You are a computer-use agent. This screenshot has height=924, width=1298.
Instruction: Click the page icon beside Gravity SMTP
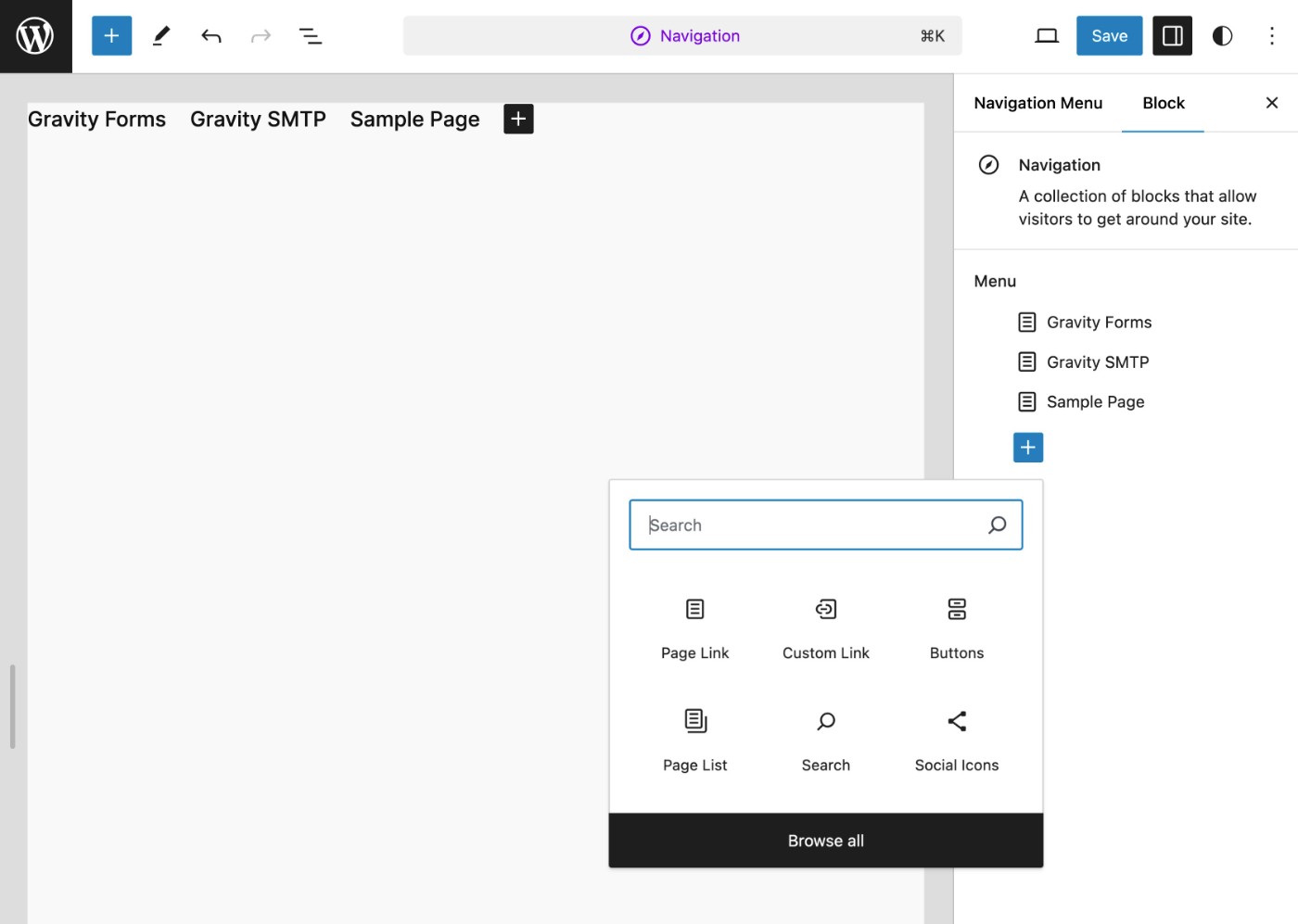pos(1027,362)
